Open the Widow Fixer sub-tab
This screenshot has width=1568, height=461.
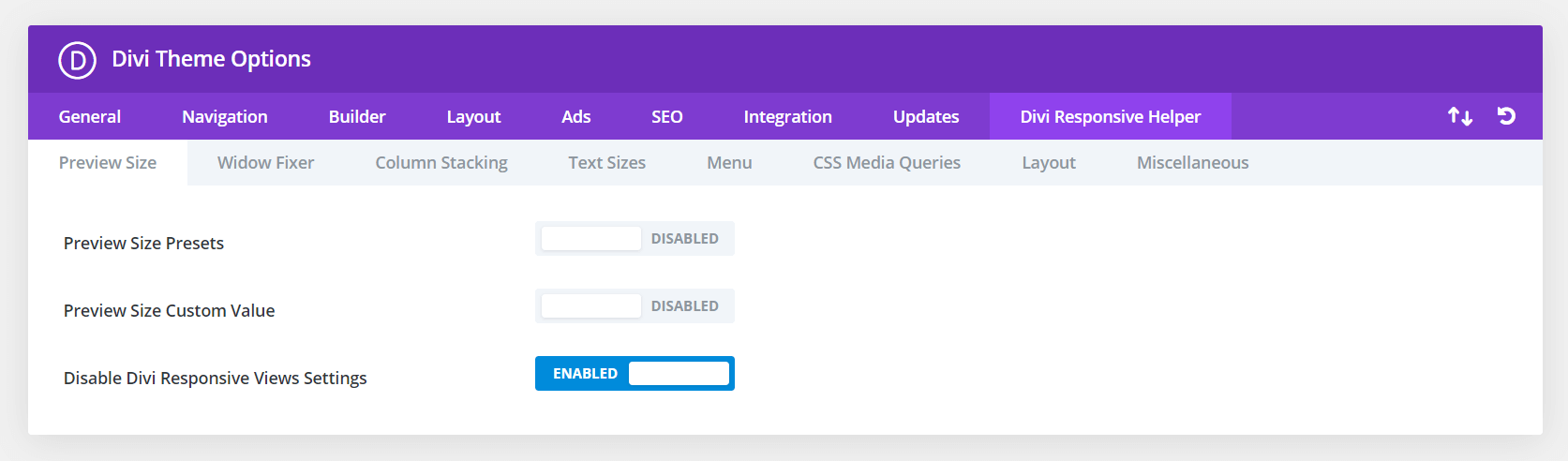(266, 162)
